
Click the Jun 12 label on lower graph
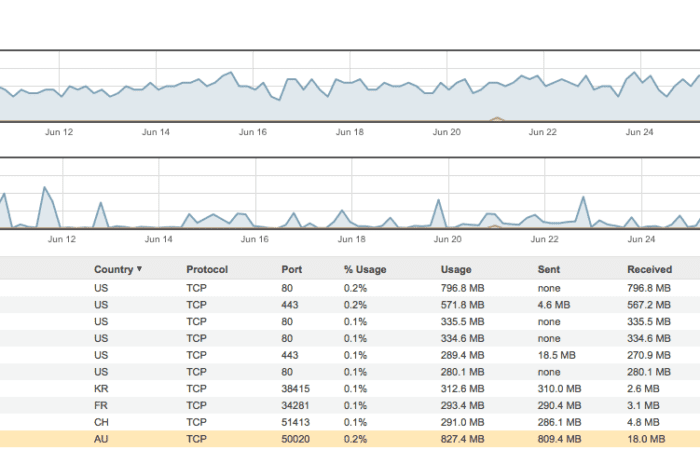62,239
